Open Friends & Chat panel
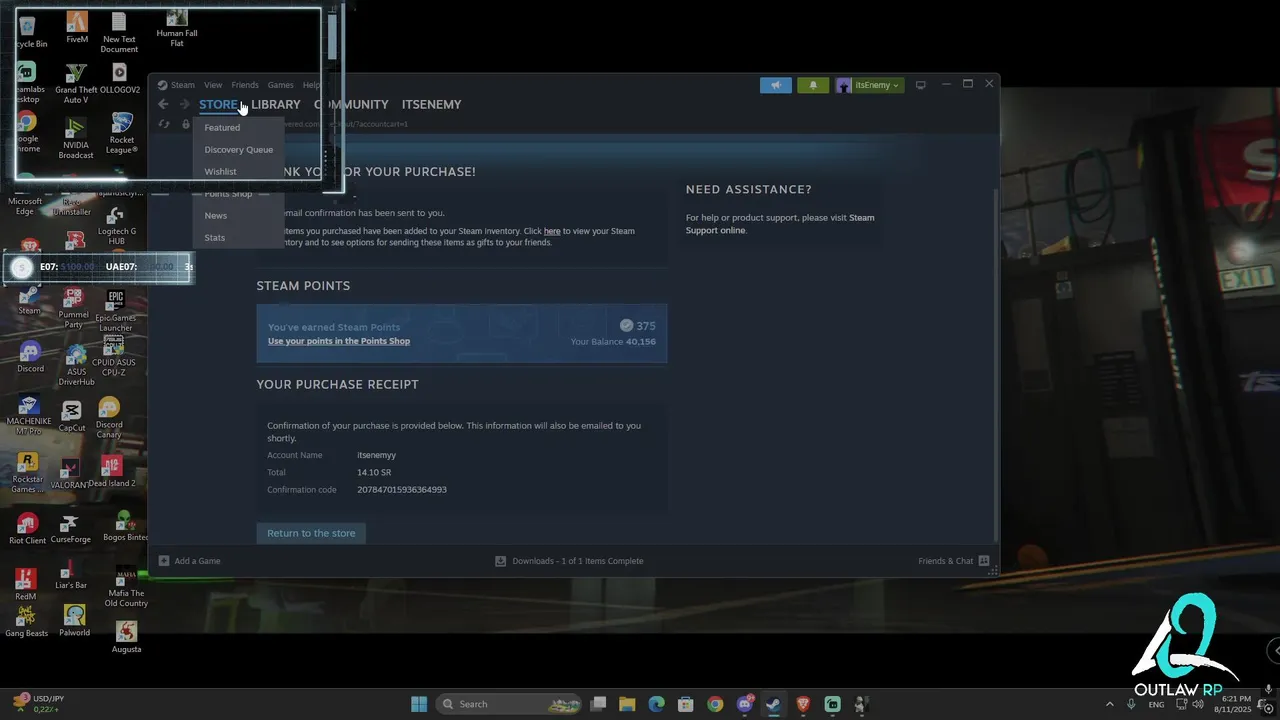 pos(954,561)
